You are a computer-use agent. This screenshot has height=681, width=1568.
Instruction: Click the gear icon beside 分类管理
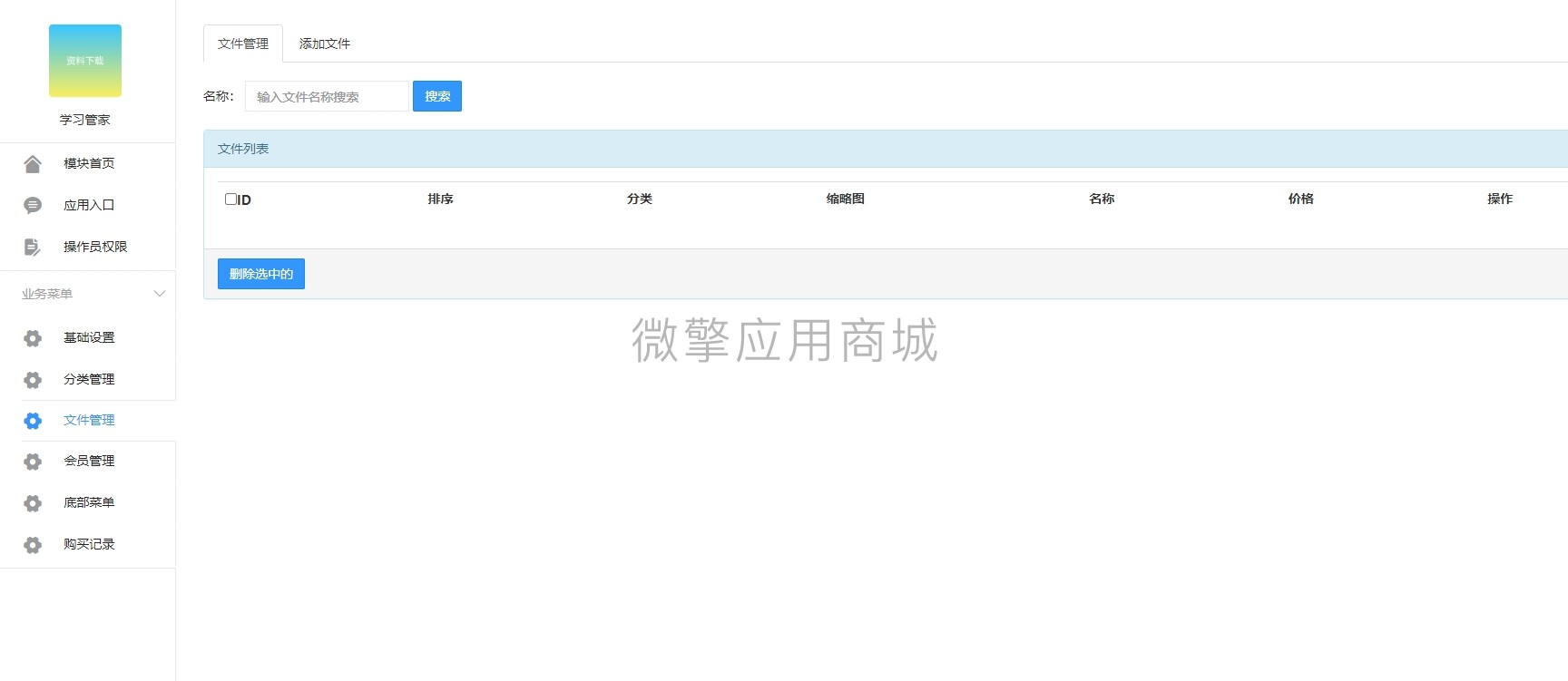pyautogui.click(x=33, y=380)
